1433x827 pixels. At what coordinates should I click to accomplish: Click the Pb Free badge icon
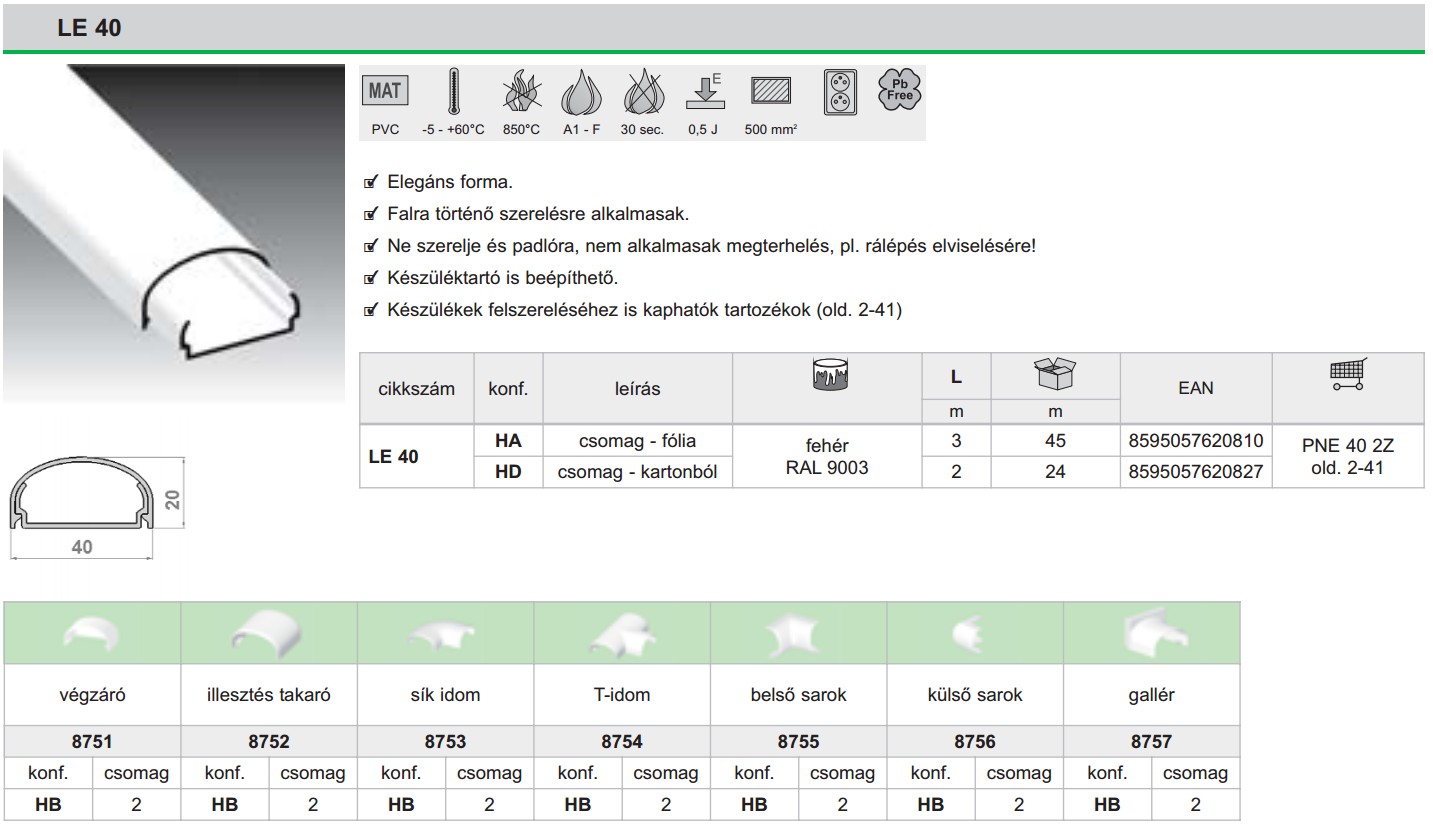pos(899,90)
